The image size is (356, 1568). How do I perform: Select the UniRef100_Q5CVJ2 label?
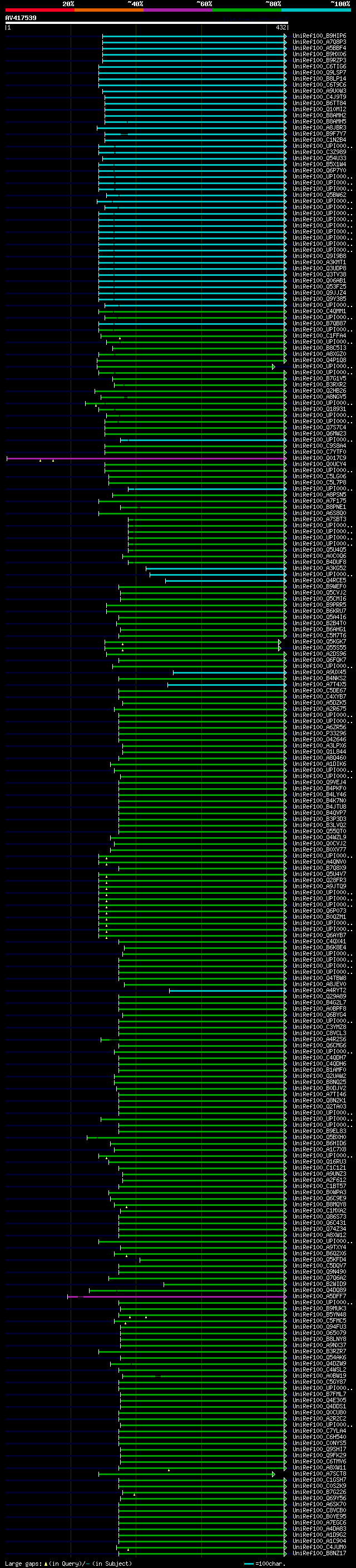[319, 593]
